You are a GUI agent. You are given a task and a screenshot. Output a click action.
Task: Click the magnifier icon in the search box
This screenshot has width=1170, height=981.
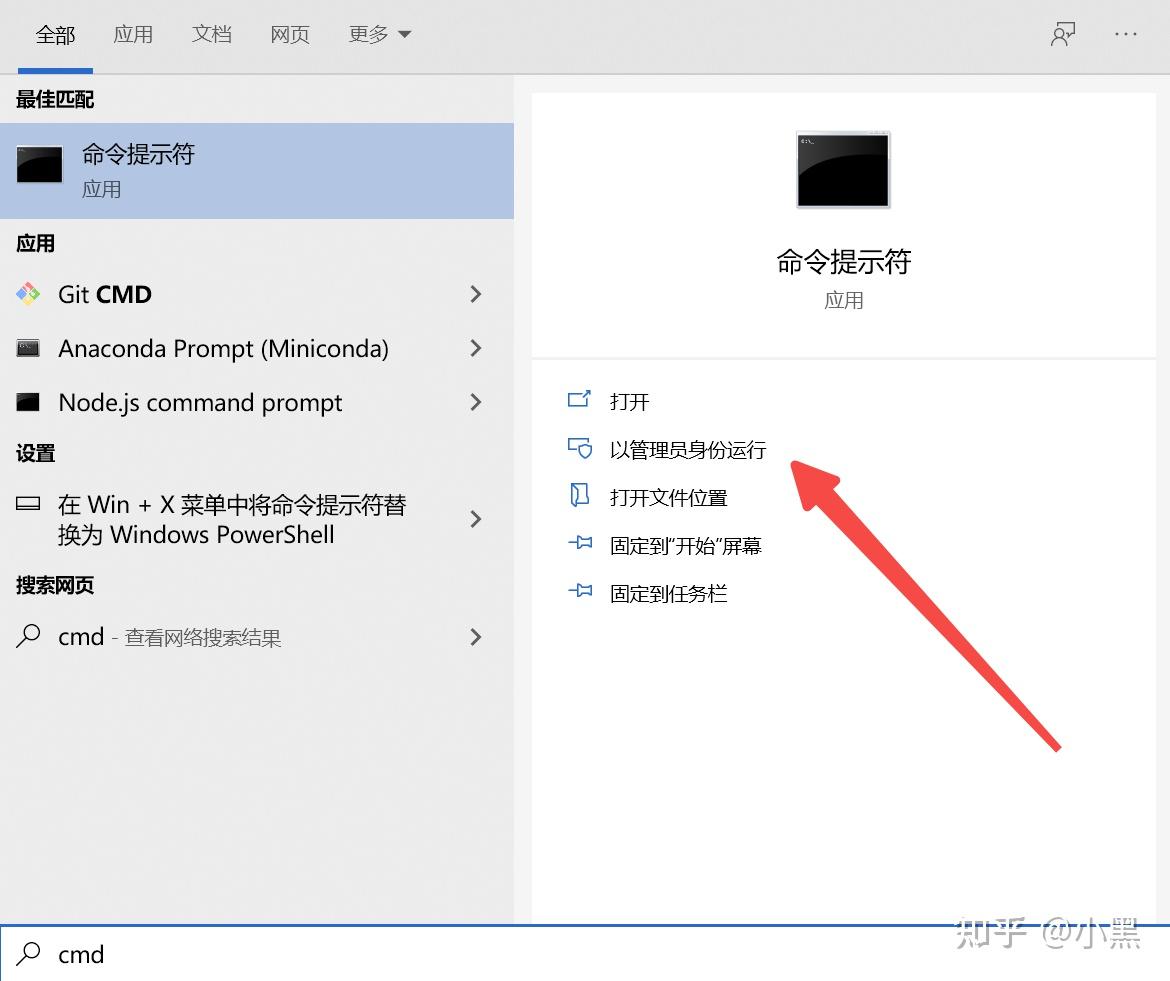coord(28,955)
